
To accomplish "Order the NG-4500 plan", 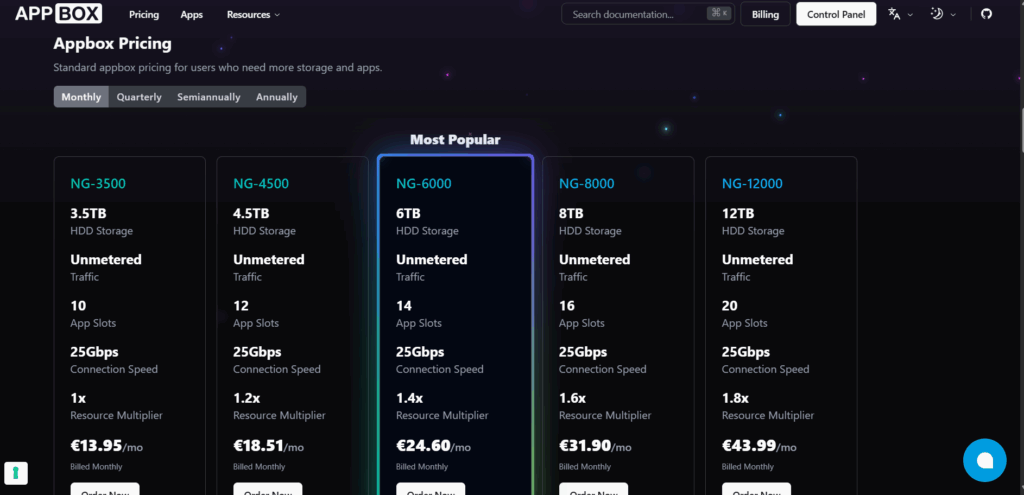I will [268, 489].
